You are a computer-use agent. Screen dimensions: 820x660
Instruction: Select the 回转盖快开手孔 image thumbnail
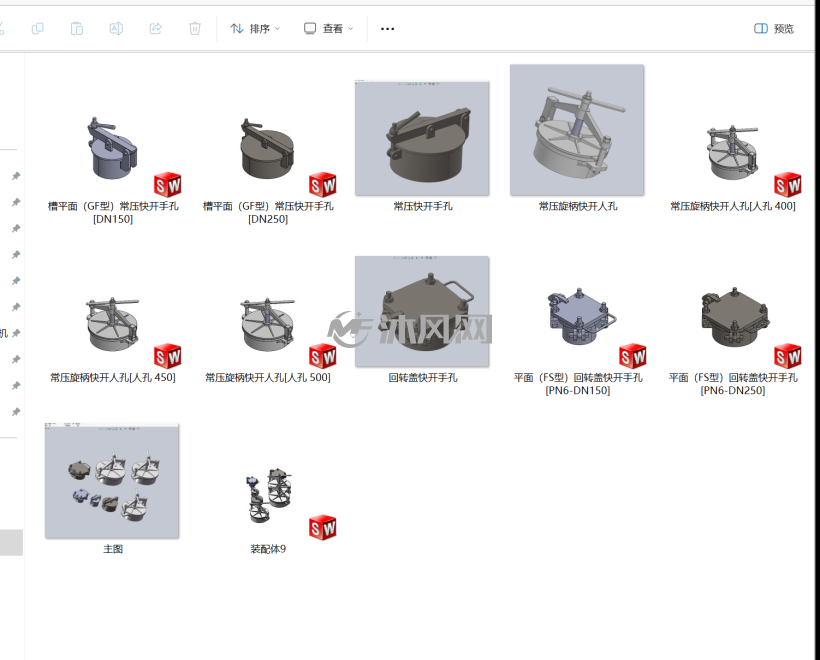pyautogui.click(x=422, y=312)
